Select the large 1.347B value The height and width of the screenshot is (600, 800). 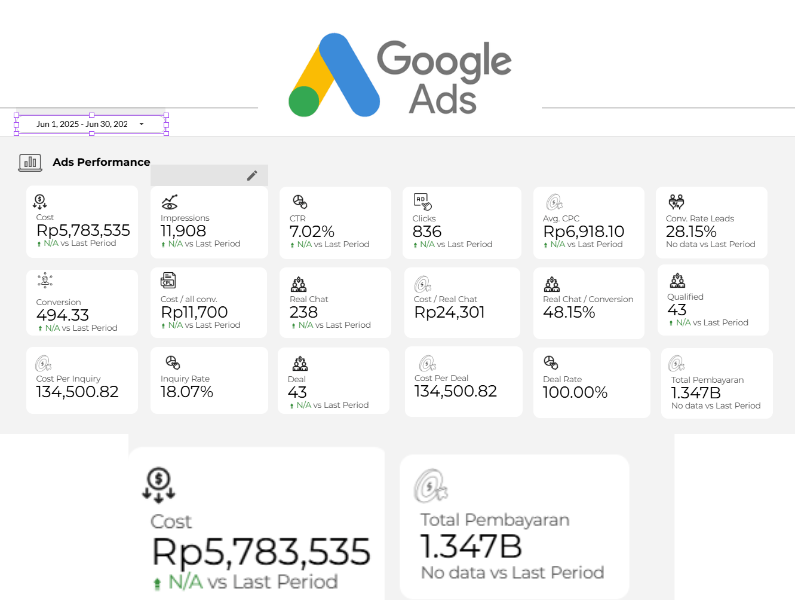[x=471, y=546]
